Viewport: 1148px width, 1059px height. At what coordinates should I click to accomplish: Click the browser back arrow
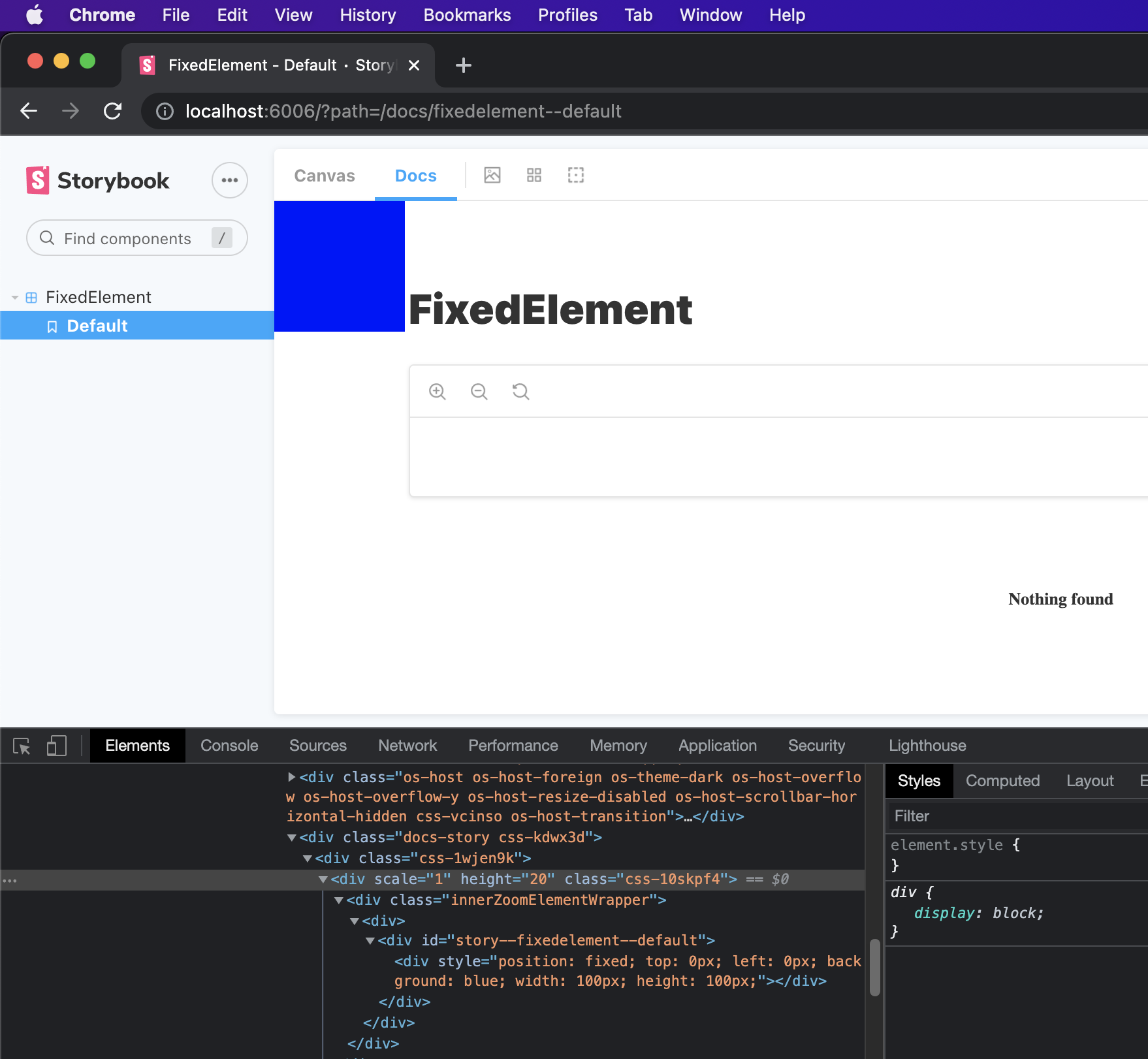(x=29, y=111)
